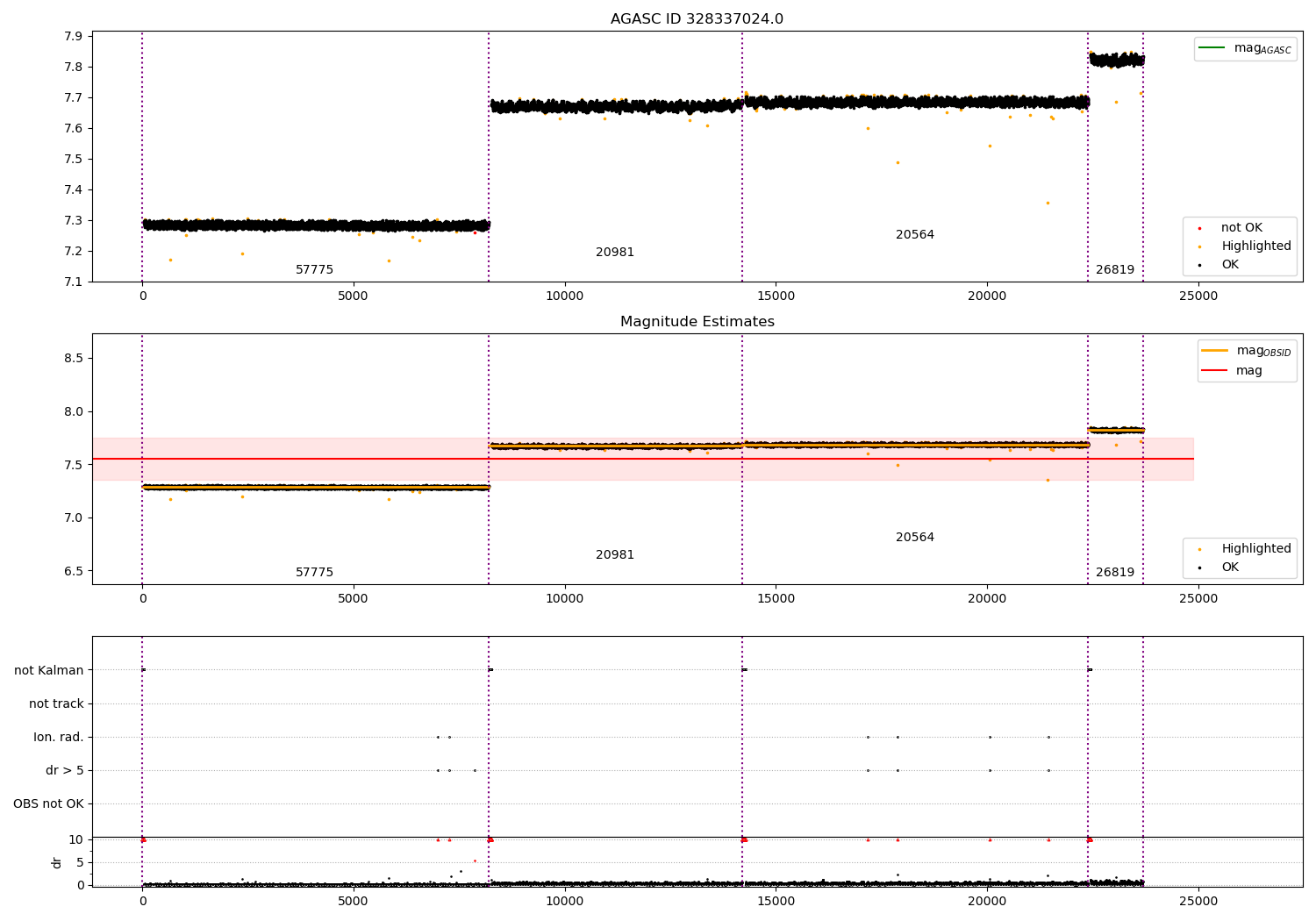Viewport: 1316px width, 921px height.
Task: Click the 'Ion. rad.' axis label
Action: (x=59, y=737)
